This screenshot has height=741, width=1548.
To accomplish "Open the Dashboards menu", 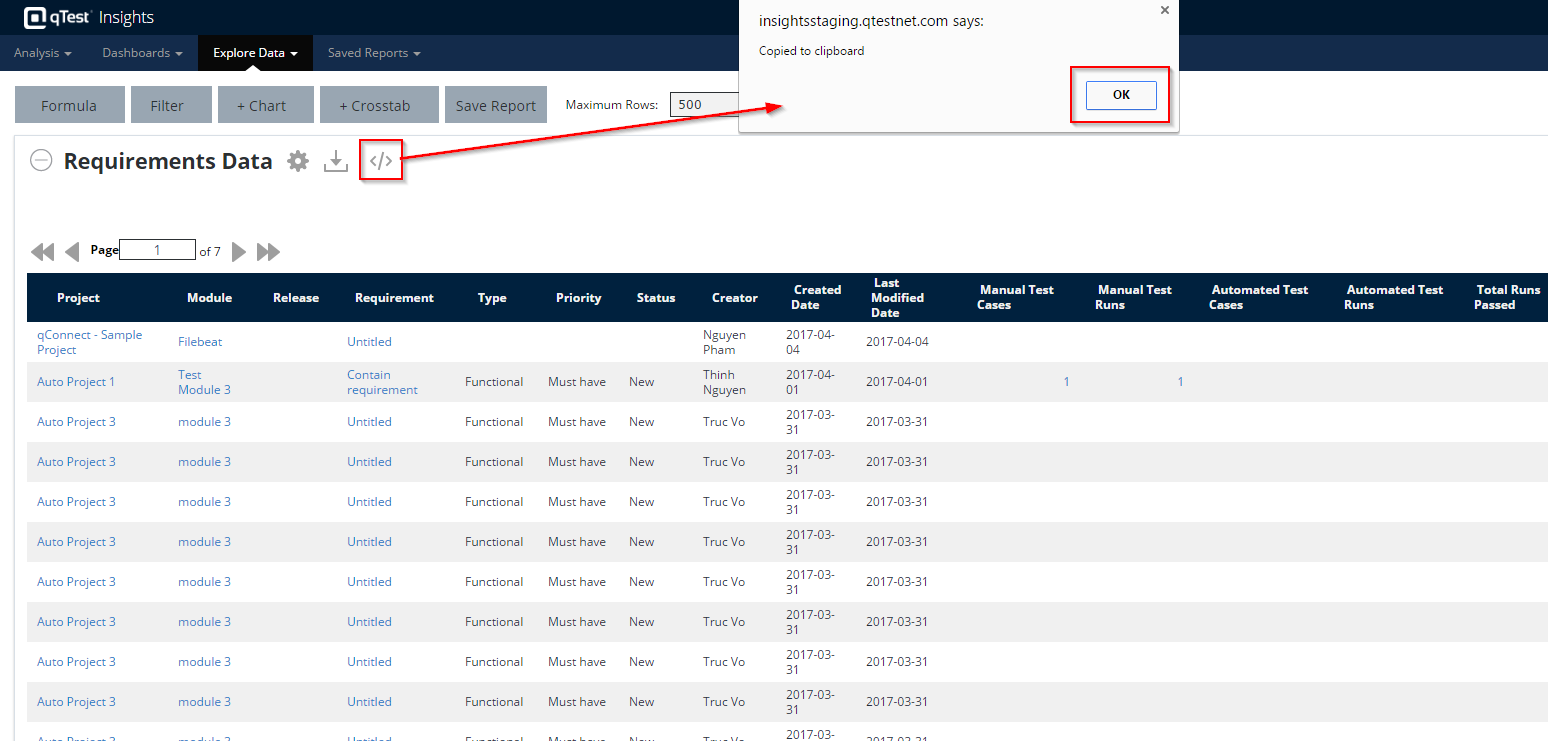I will [142, 53].
